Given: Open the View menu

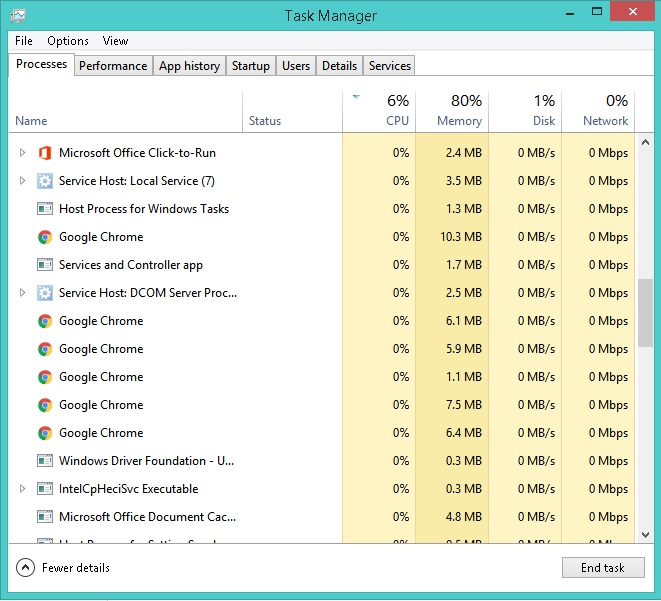Looking at the screenshot, I should point(115,41).
